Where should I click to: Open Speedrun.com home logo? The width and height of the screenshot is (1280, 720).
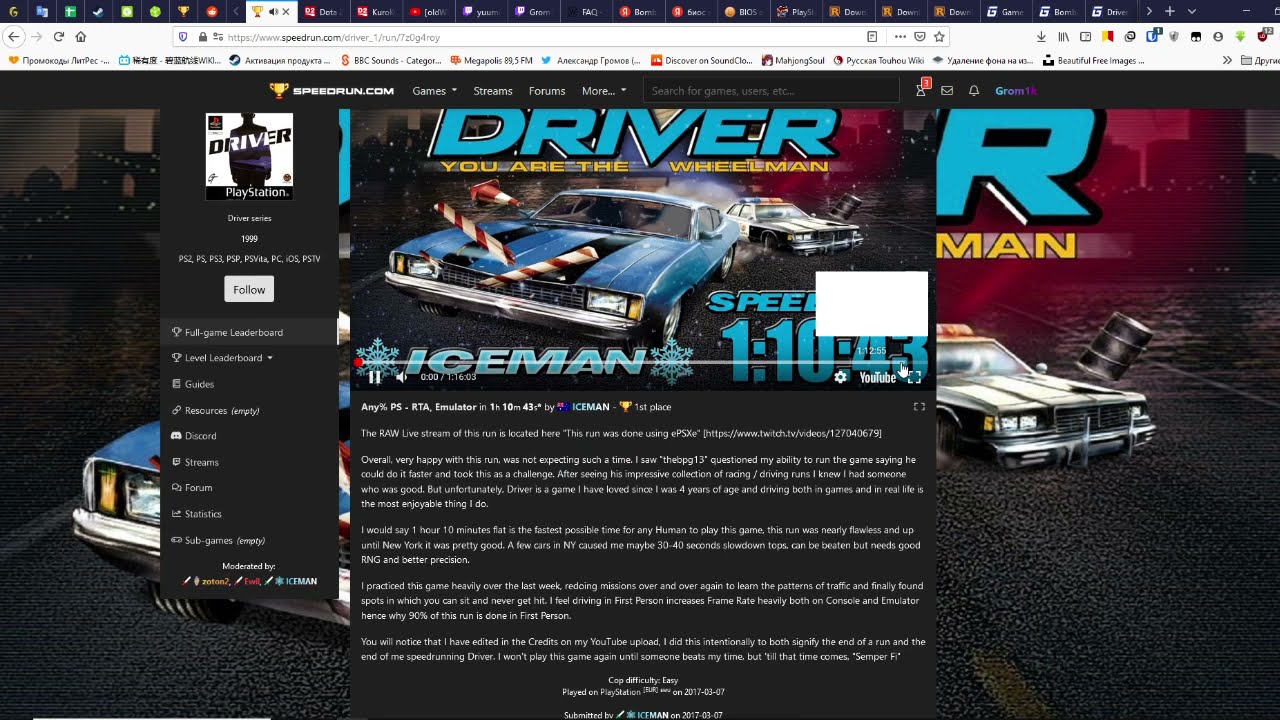[x=332, y=91]
